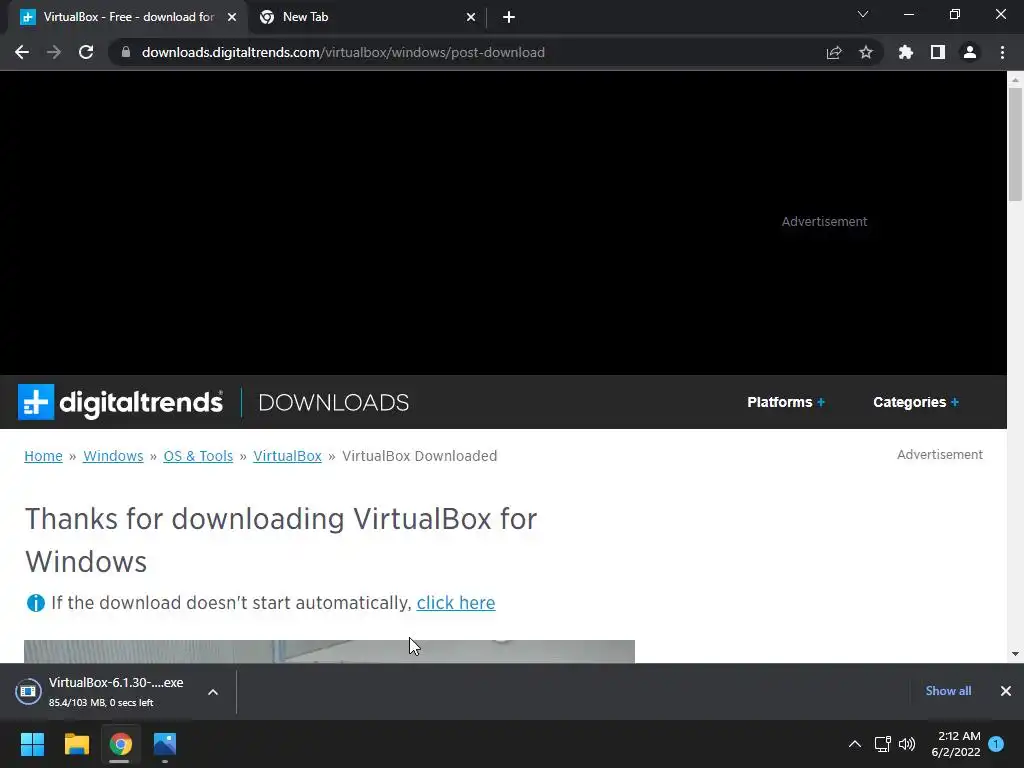Open the OS & Tools breadcrumb link
This screenshot has width=1024, height=768.
pos(198,456)
